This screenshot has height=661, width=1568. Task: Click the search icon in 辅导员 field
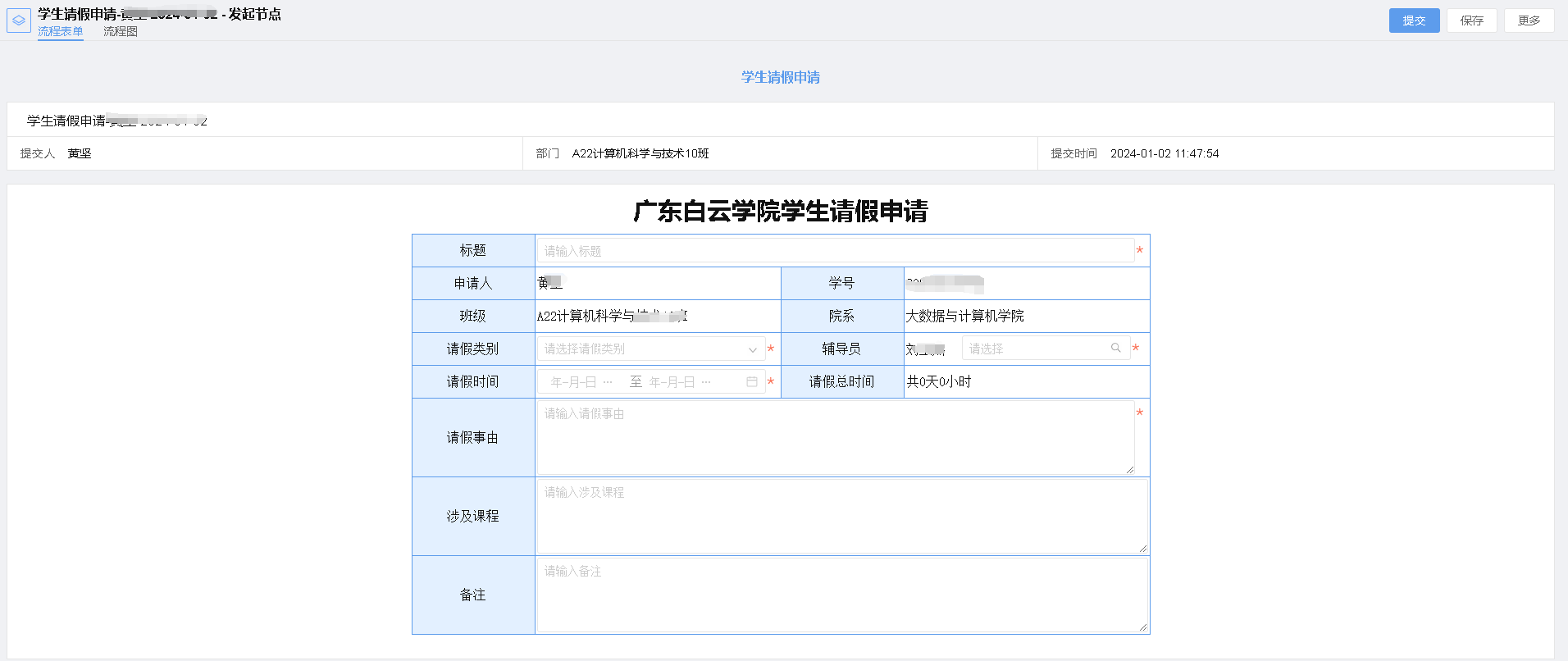point(1115,349)
